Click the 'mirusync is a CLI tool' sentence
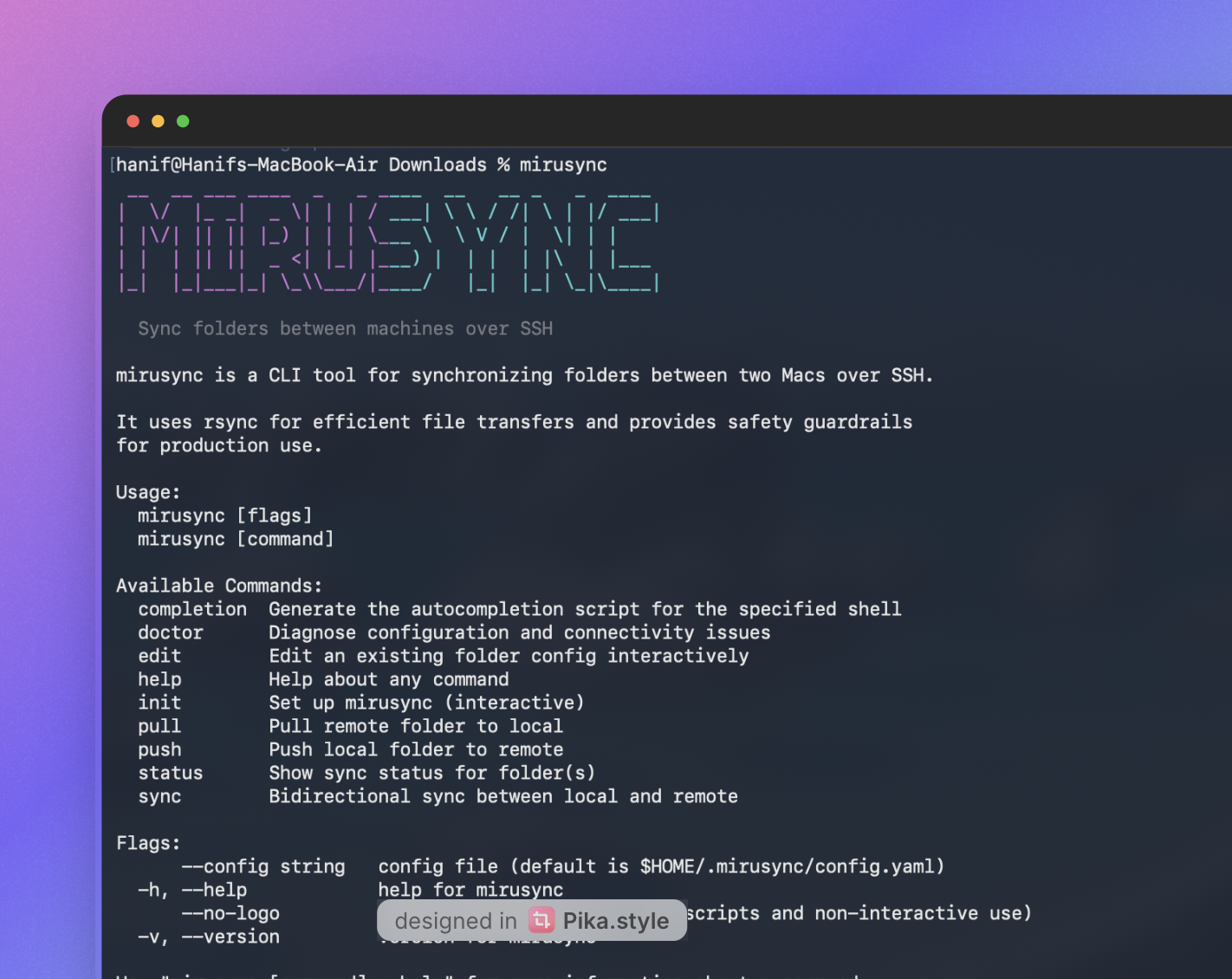 click(525, 375)
